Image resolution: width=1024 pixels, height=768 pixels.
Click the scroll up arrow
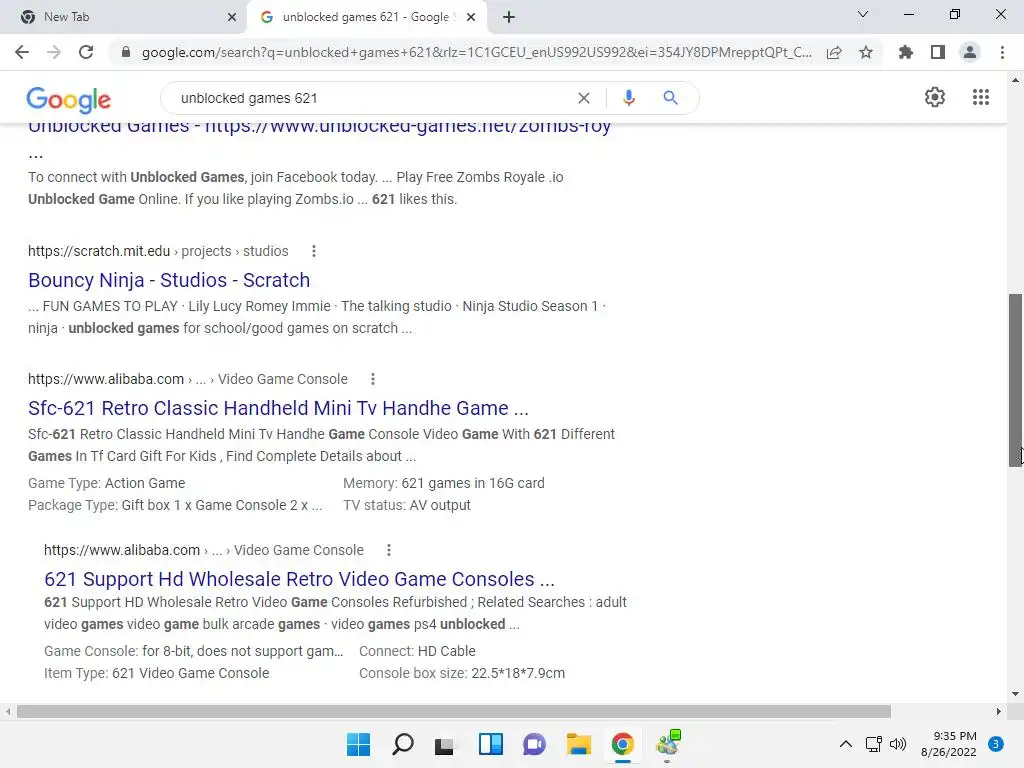pyautogui.click(x=1015, y=80)
